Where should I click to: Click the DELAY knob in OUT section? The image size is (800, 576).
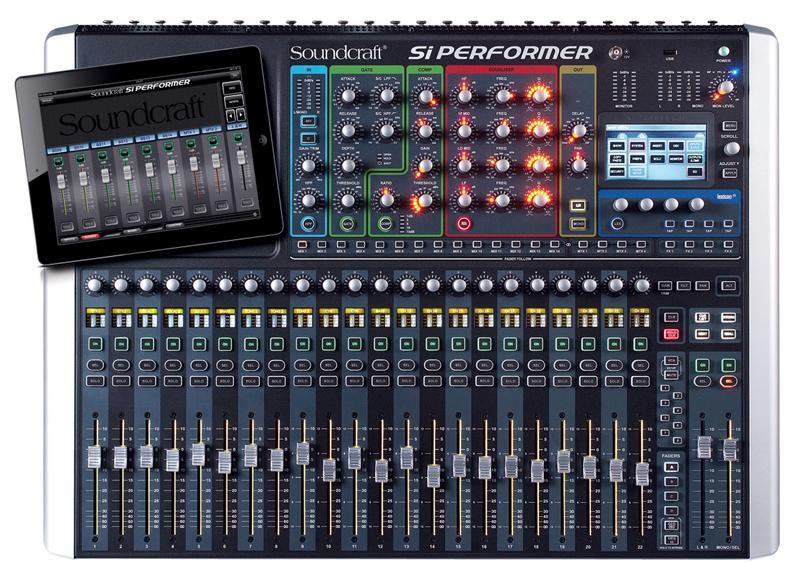tap(579, 131)
